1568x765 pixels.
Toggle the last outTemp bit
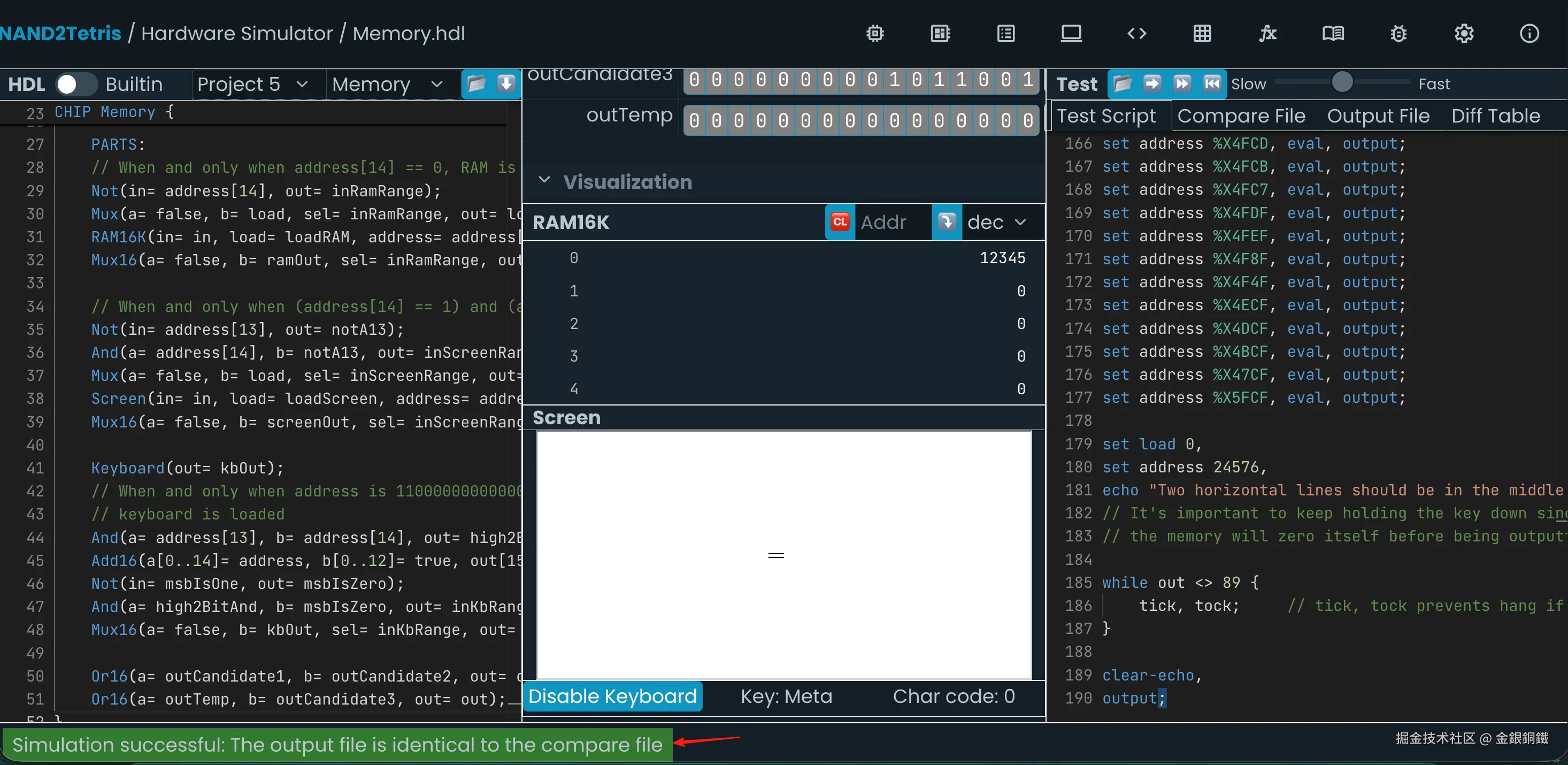tap(1027, 120)
